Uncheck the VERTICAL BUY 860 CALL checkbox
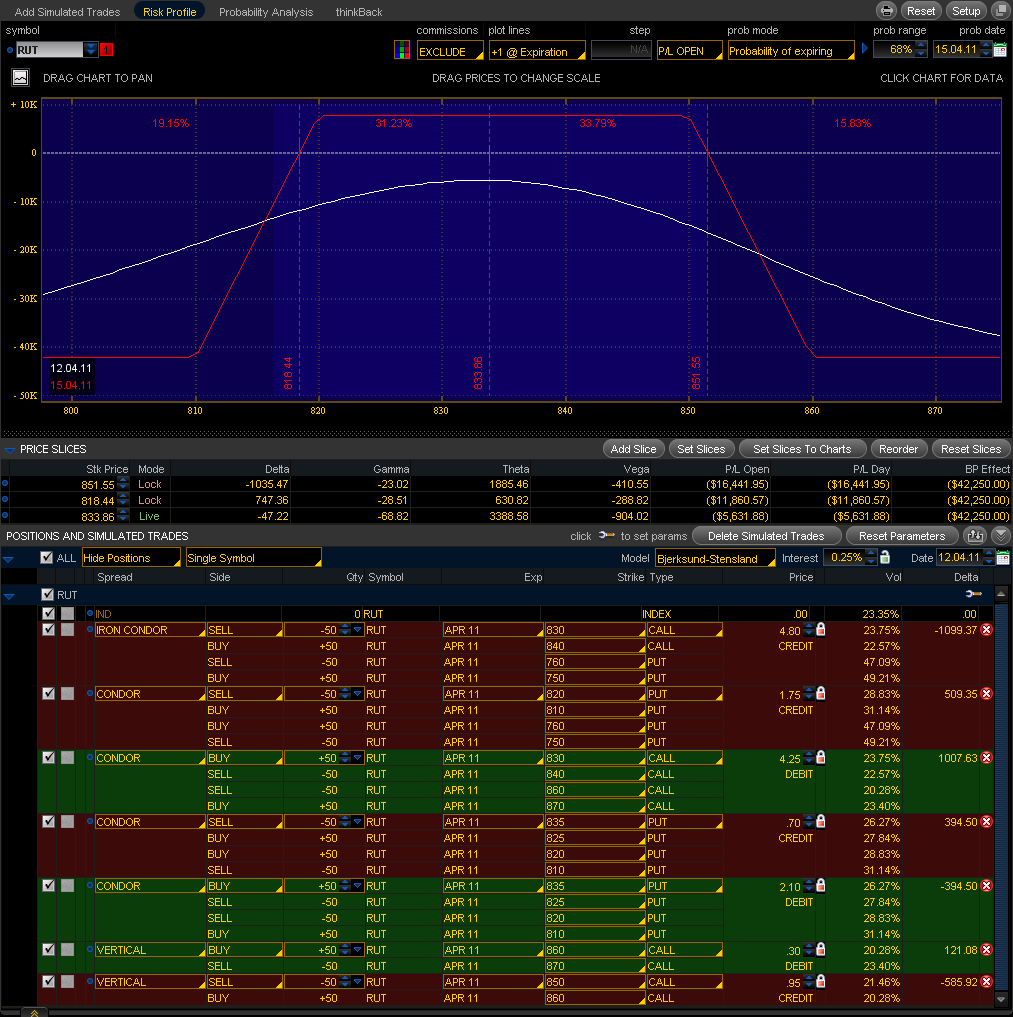This screenshot has height=1017, width=1013. point(48,949)
